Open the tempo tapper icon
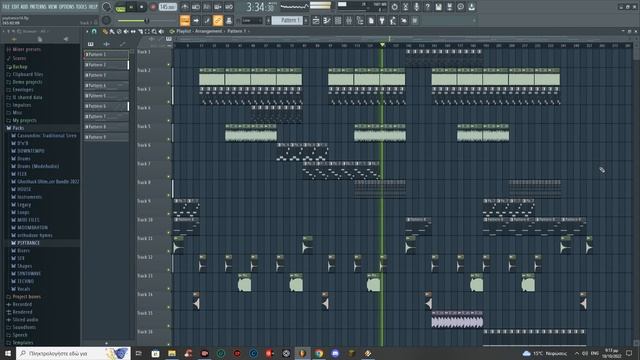640x360 pixels. pos(393,20)
